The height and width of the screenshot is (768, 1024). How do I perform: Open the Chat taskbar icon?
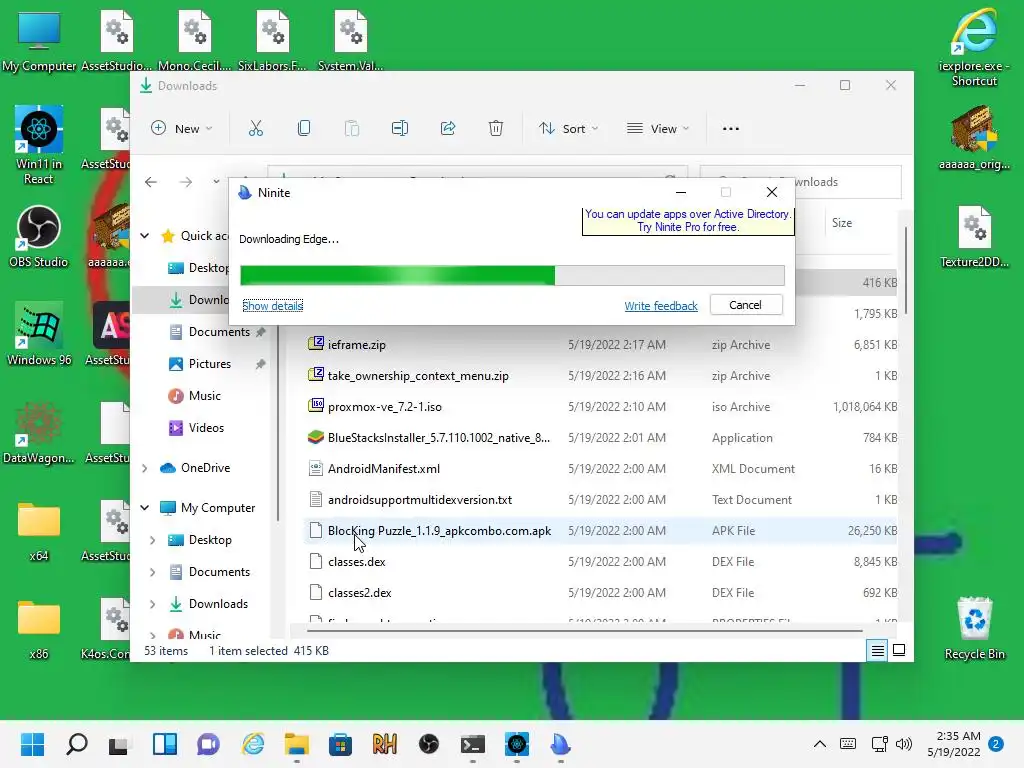tap(208, 744)
